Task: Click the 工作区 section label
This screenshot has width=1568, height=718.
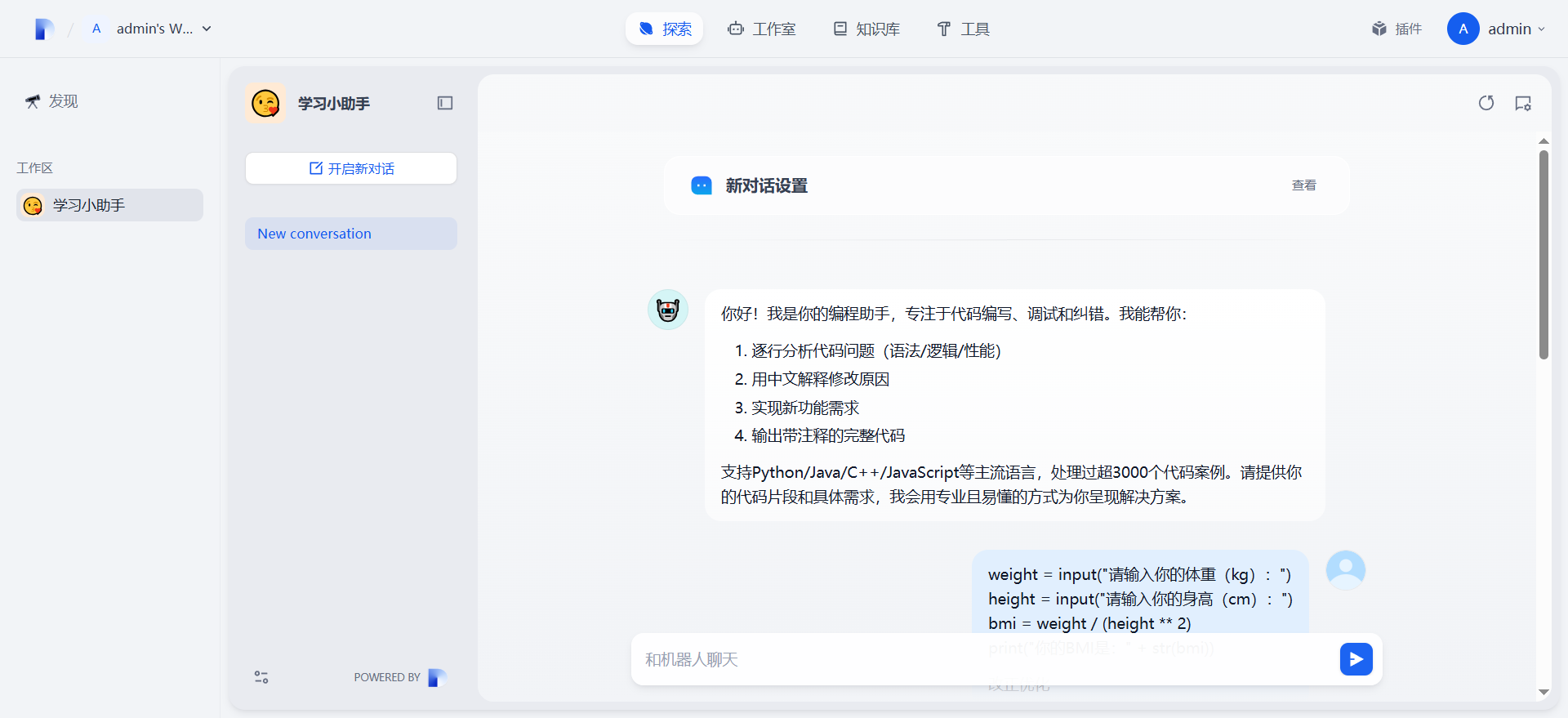Action: [x=34, y=167]
